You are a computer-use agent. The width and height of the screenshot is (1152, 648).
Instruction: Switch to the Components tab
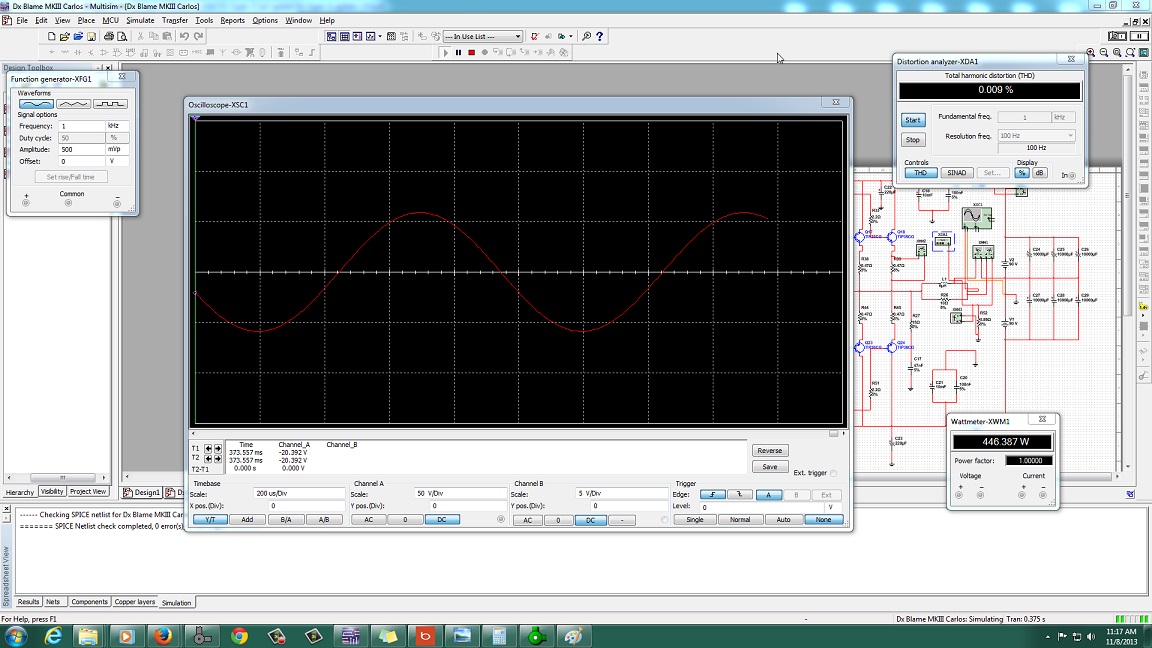click(90, 602)
